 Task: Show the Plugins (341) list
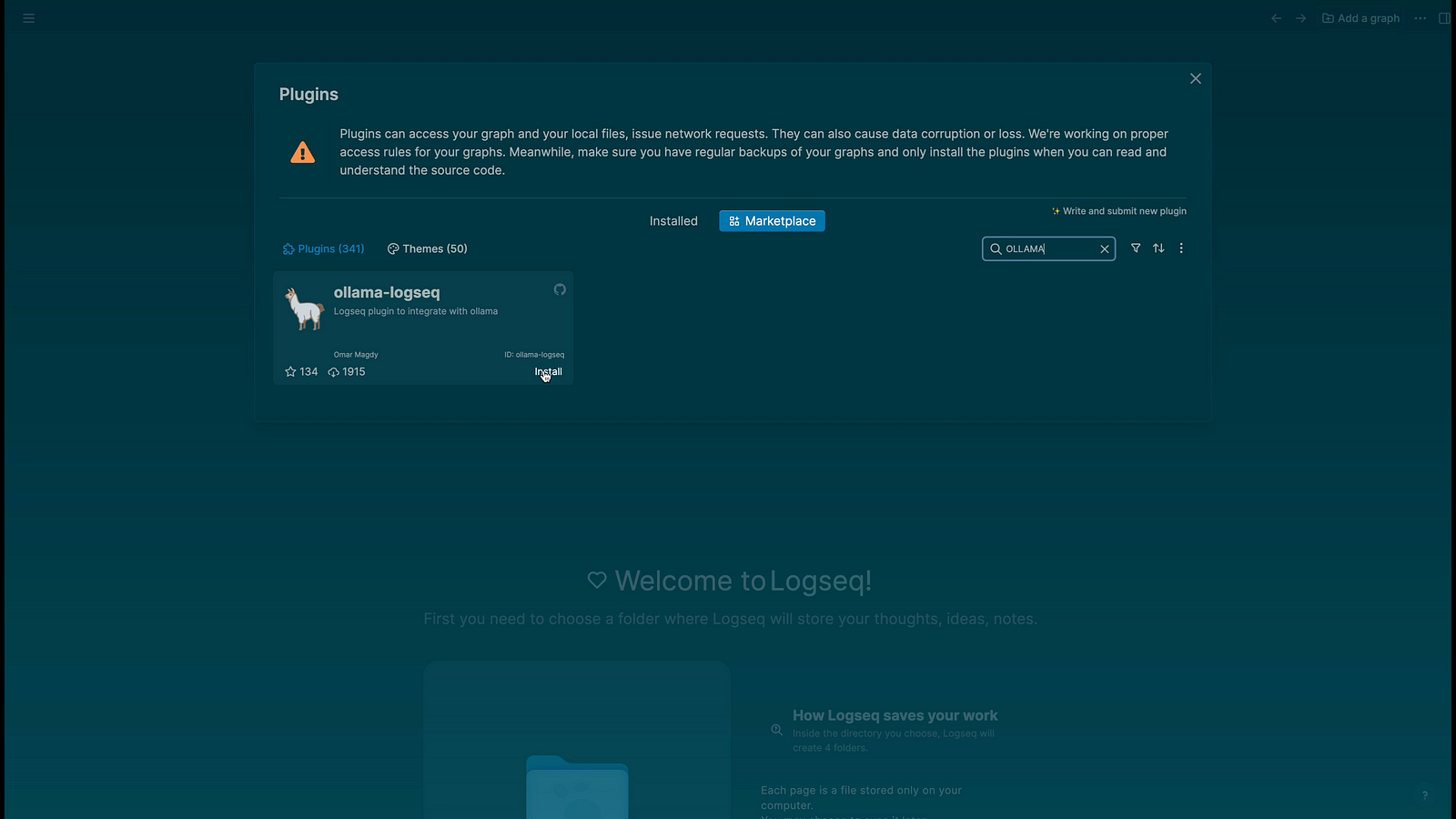click(x=324, y=249)
